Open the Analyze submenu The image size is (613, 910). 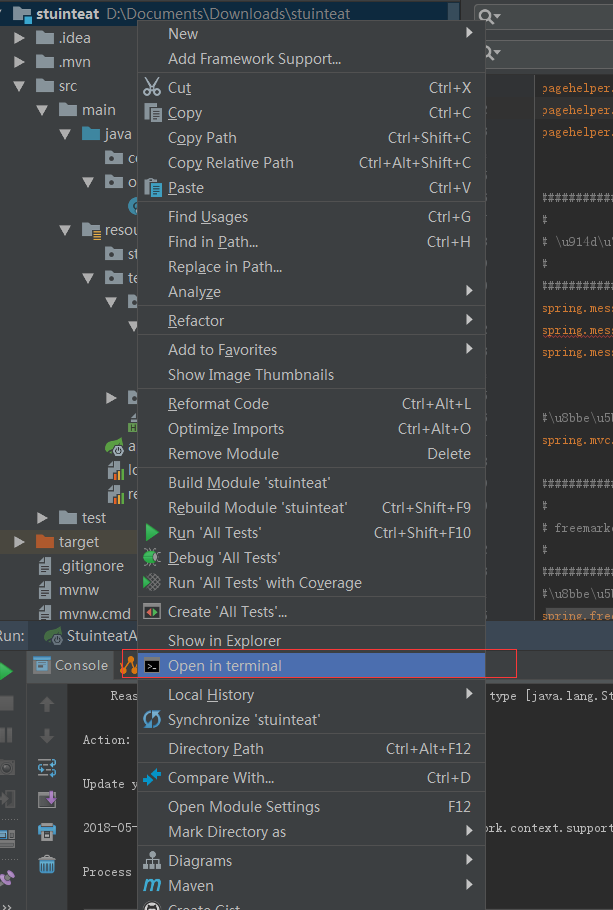(311, 291)
